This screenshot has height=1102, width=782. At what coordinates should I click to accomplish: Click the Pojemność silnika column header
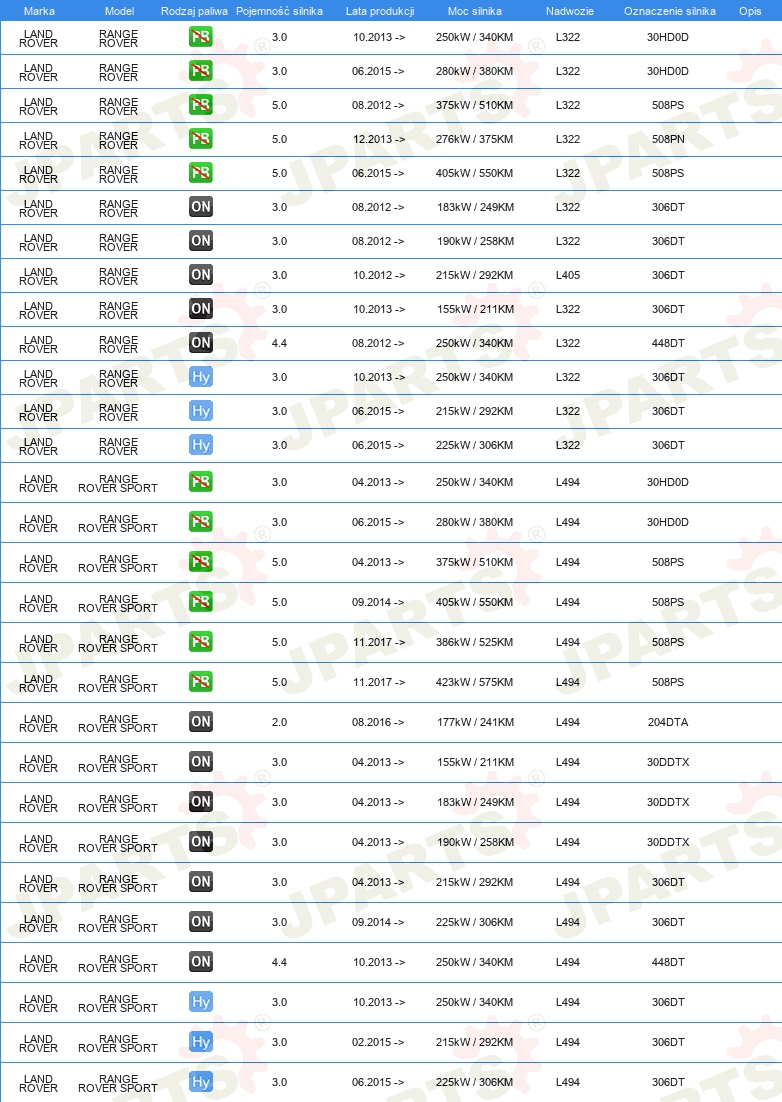click(280, 11)
